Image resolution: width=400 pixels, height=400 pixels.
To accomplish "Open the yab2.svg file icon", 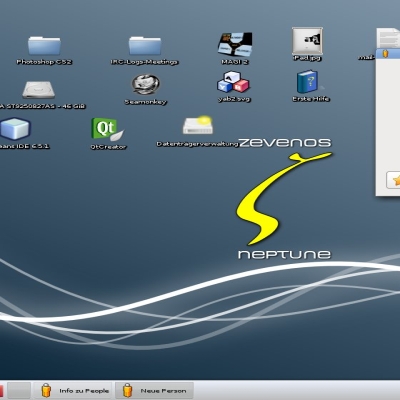I will point(233,82).
